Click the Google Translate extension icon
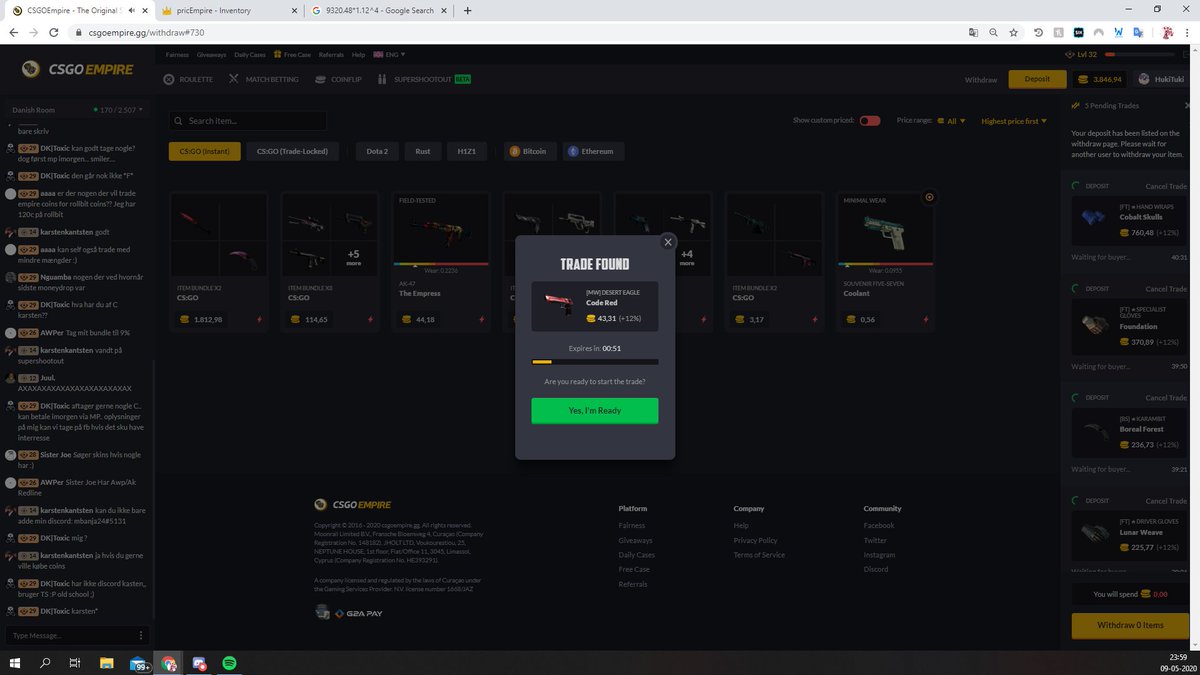This screenshot has width=1200, height=675. pos(1138,32)
